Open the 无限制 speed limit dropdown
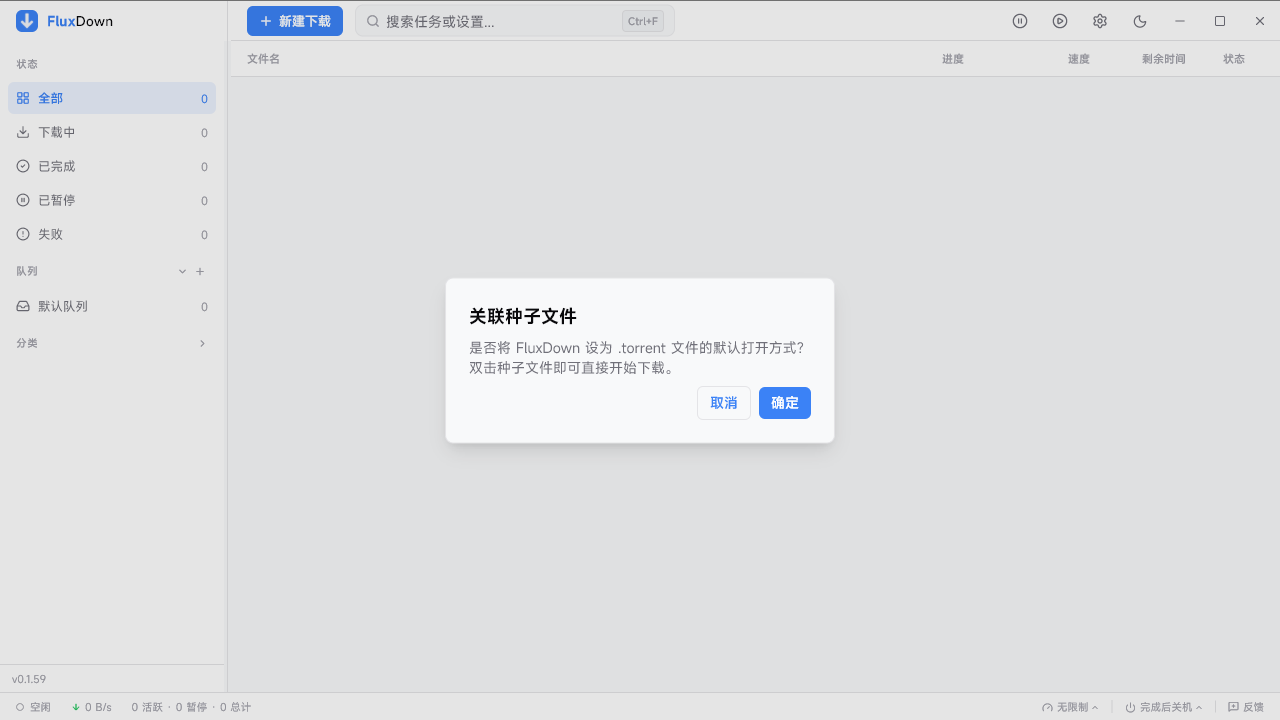Screen dimensions: 1280x720 tap(1070, 707)
